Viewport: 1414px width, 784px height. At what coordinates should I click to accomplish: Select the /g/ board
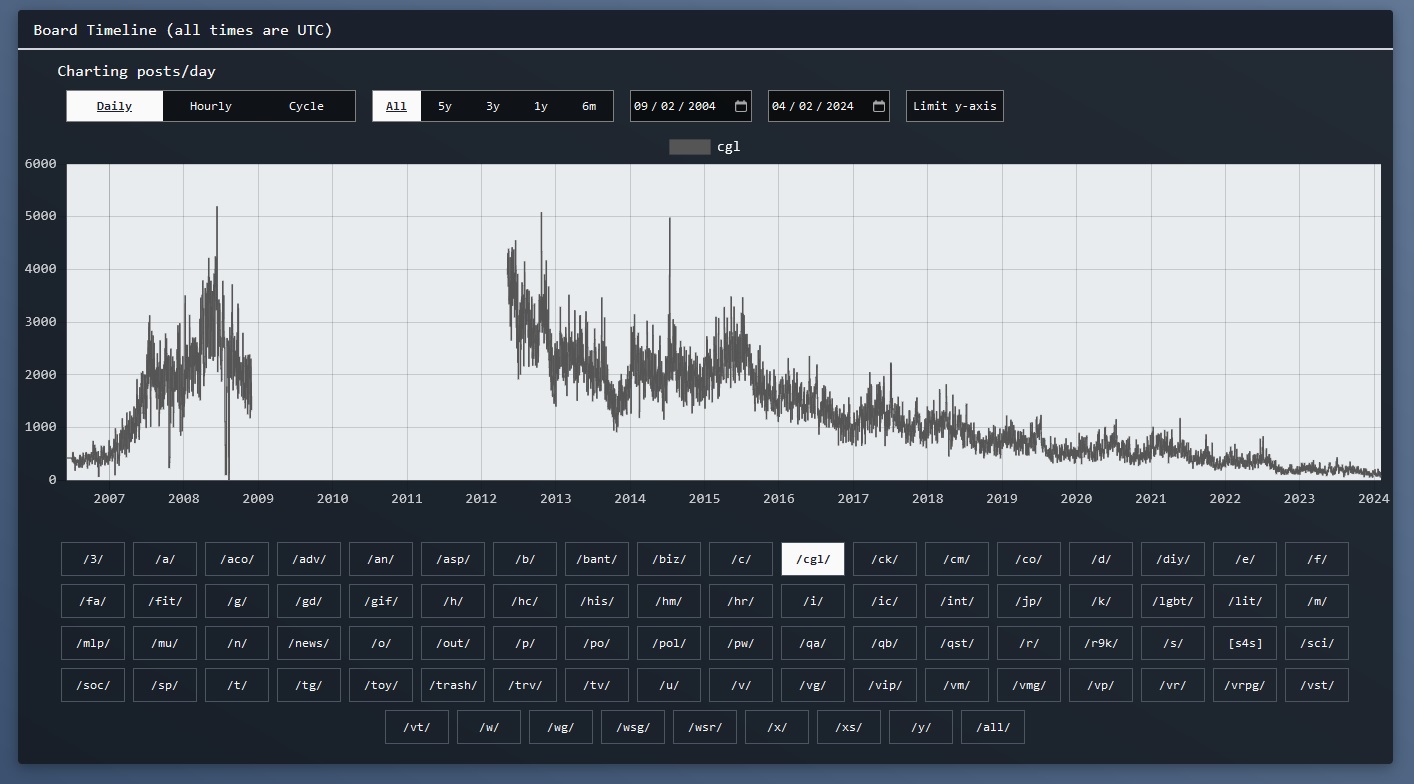tap(237, 601)
